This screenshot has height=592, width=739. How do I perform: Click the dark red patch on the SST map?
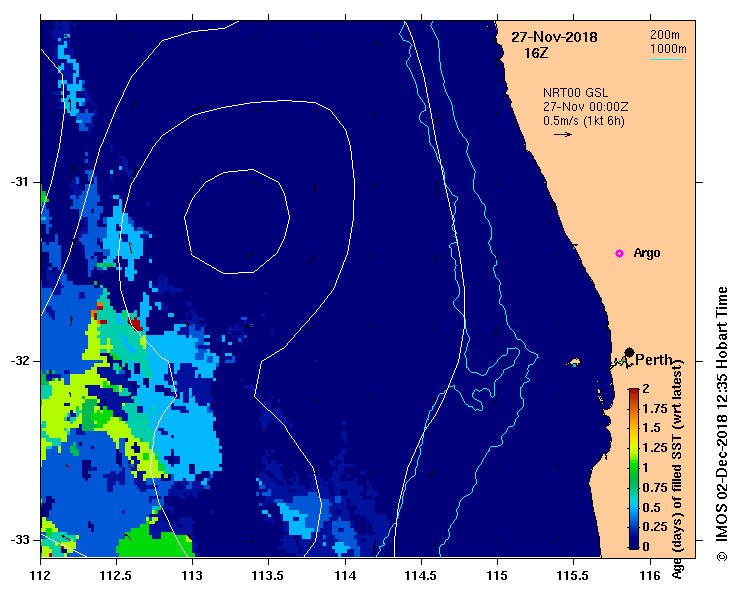coord(136,323)
